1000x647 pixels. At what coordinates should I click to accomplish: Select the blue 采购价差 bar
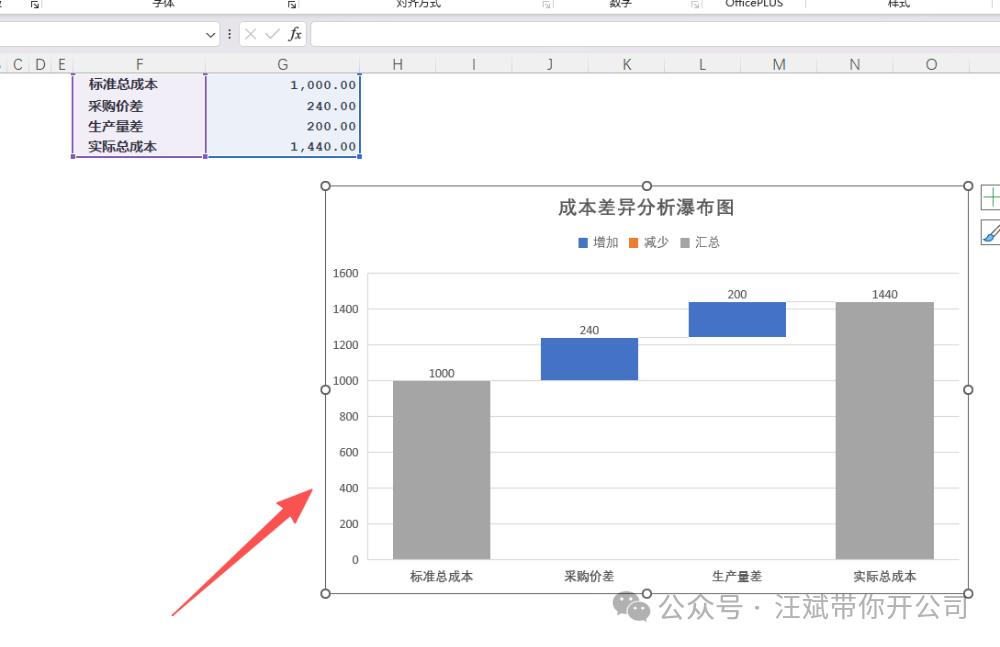pyautogui.click(x=589, y=359)
